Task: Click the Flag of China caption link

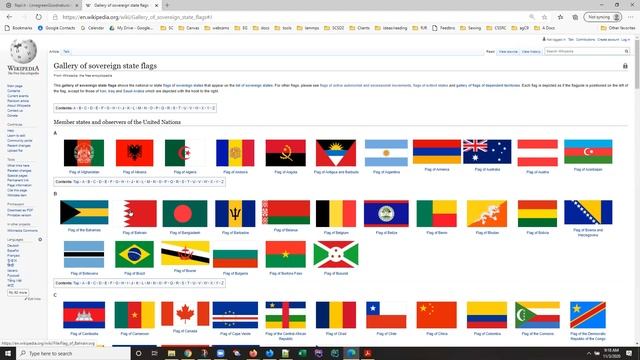Action: (x=437, y=334)
